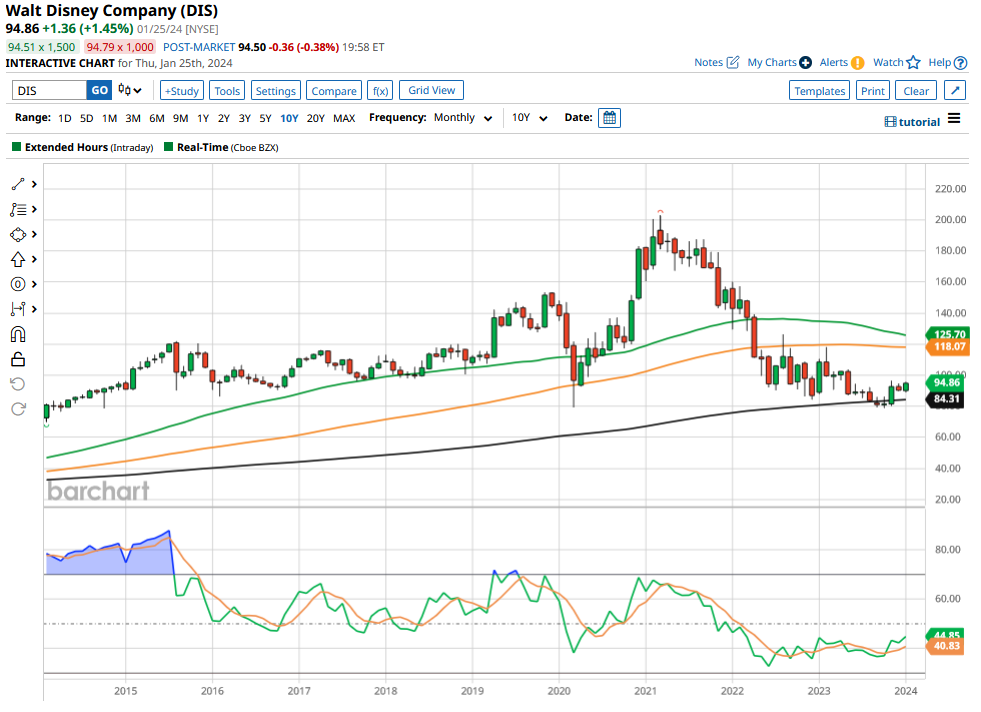981x712 pixels.
Task: Click the arrow shape annotation tool
Action: (18, 259)
